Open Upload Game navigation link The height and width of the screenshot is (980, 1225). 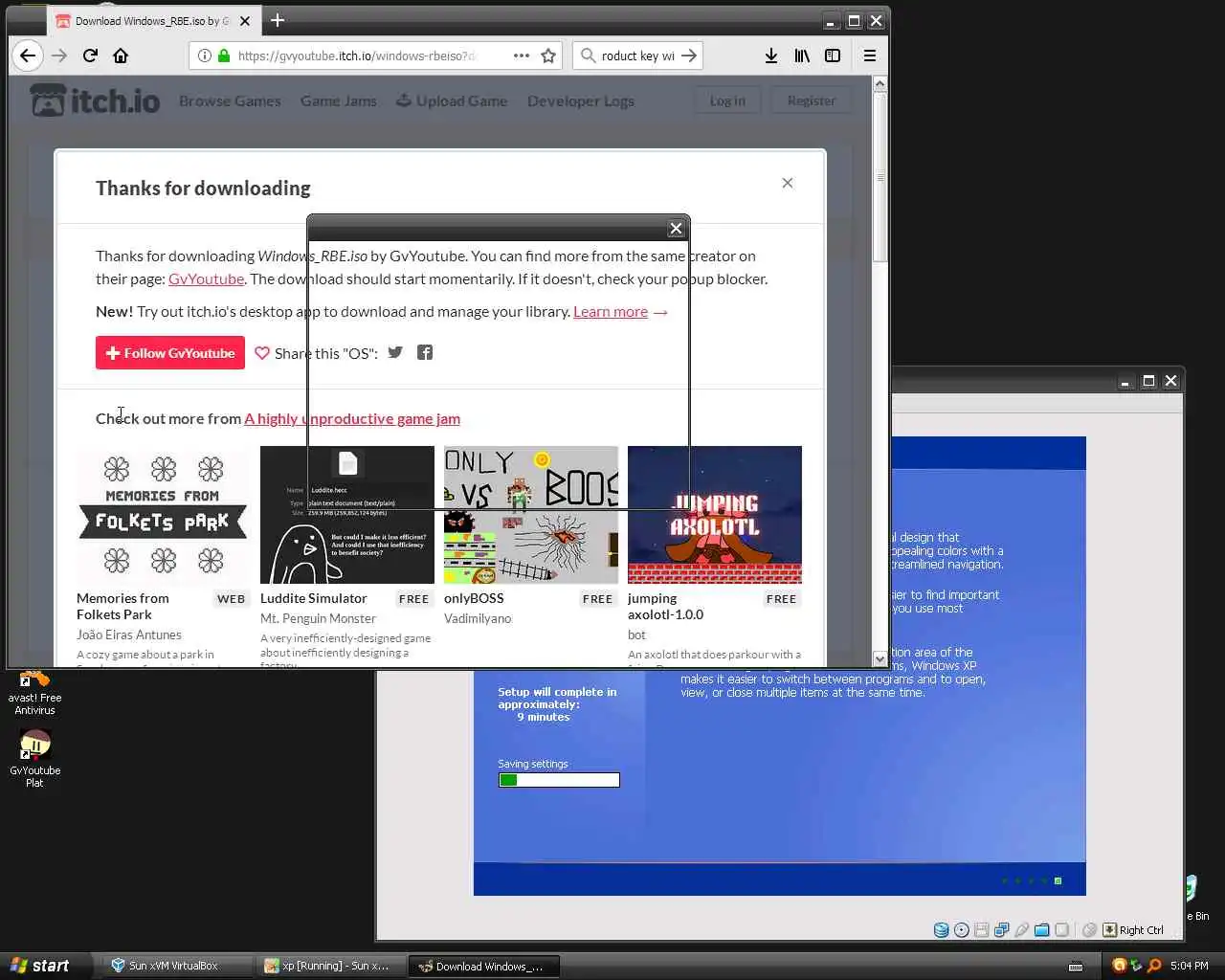(x=452, y=100)
